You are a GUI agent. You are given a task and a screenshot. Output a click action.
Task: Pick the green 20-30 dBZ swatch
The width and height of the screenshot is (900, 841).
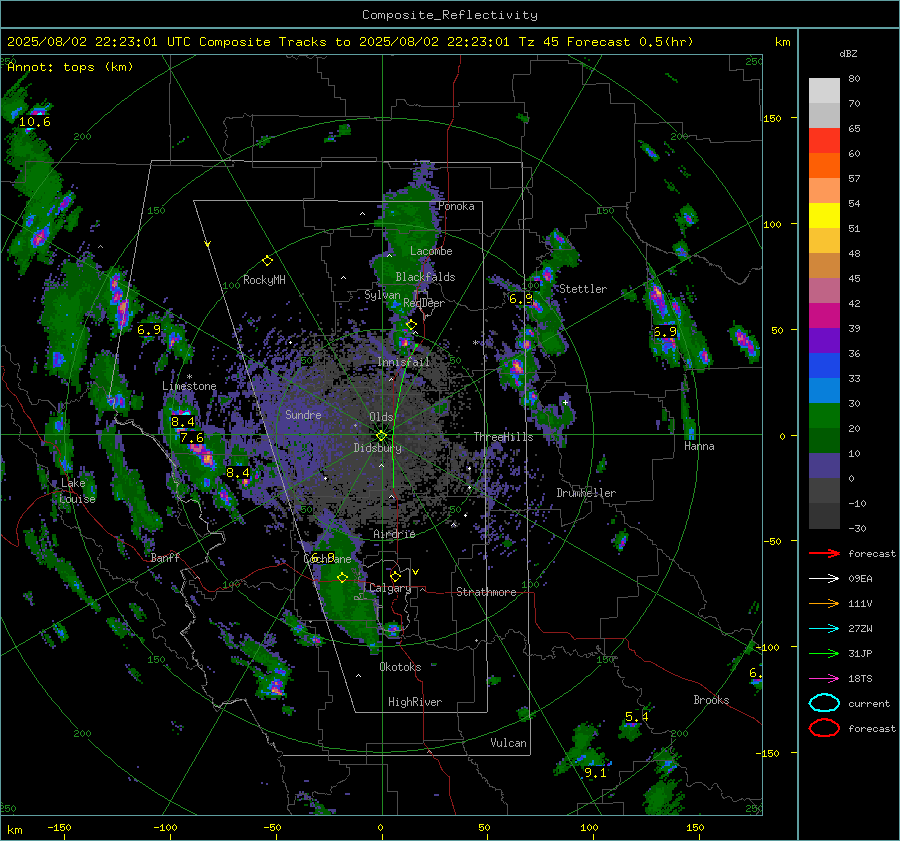pyautogui.click(x=824, y=416)
